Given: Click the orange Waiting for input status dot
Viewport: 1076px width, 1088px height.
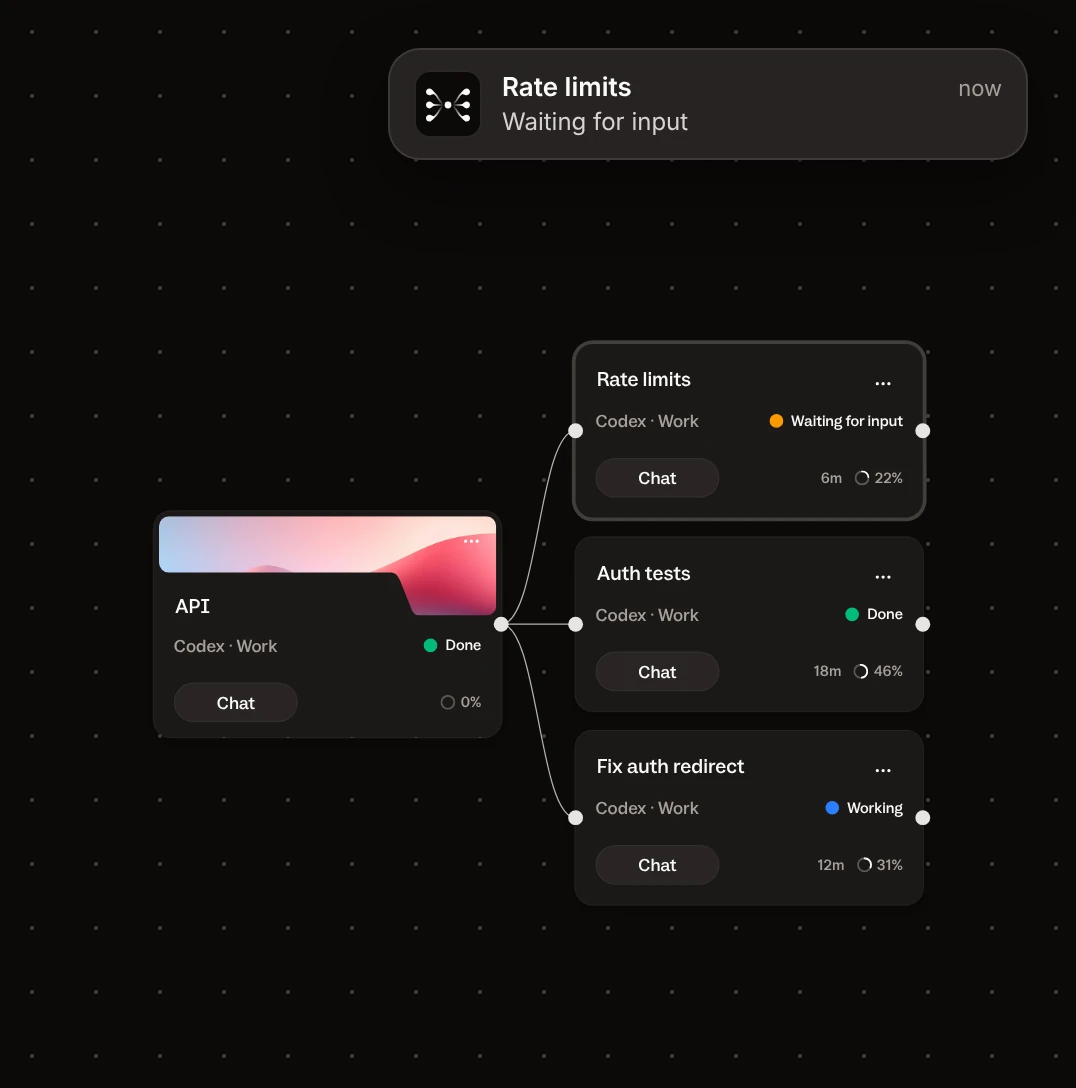Looking at the screenshot, I should click(x=776, y=421).
